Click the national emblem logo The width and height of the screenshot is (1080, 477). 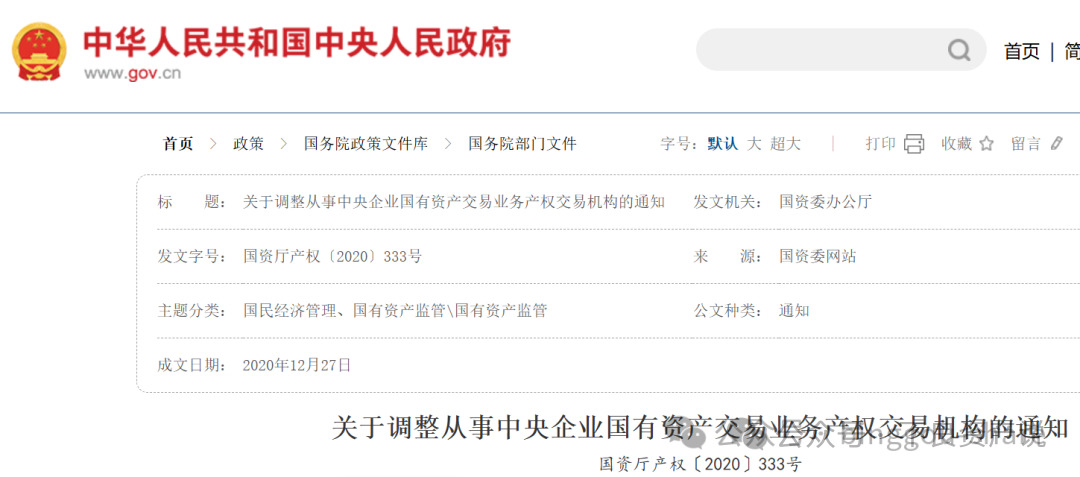(40, 52)
